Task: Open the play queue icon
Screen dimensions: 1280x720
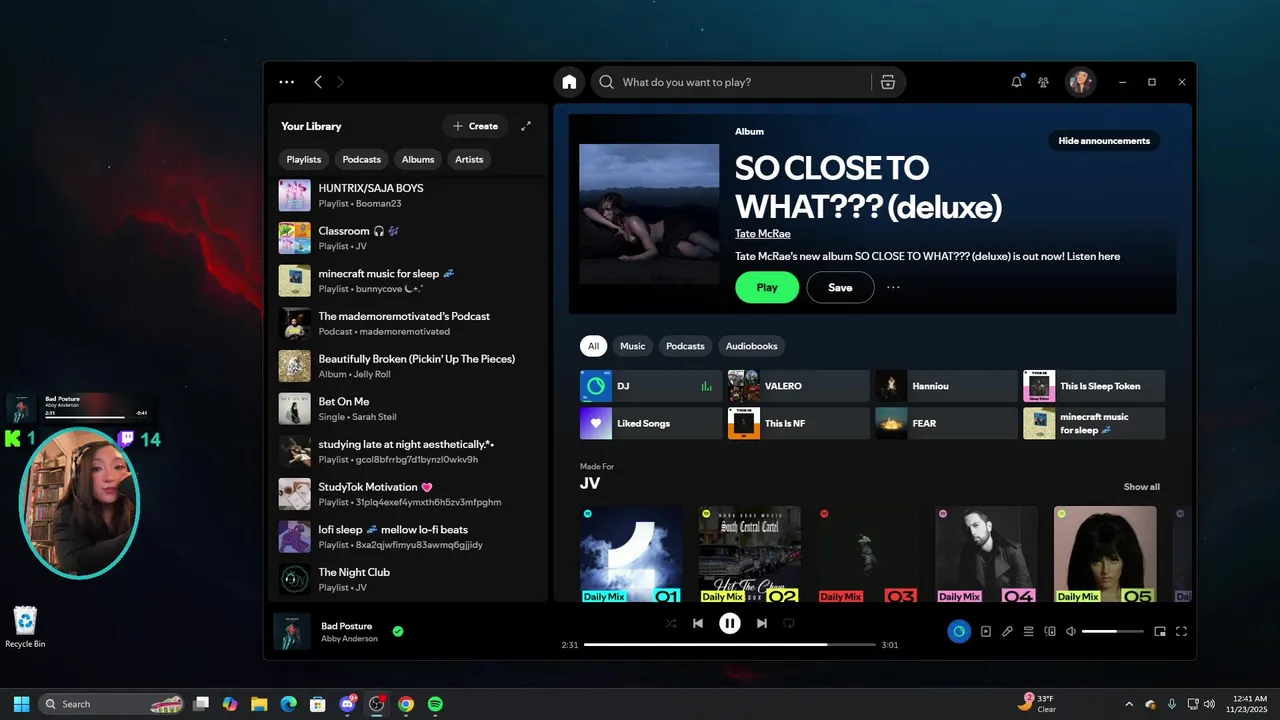Action: click(x=1028, y=631)
